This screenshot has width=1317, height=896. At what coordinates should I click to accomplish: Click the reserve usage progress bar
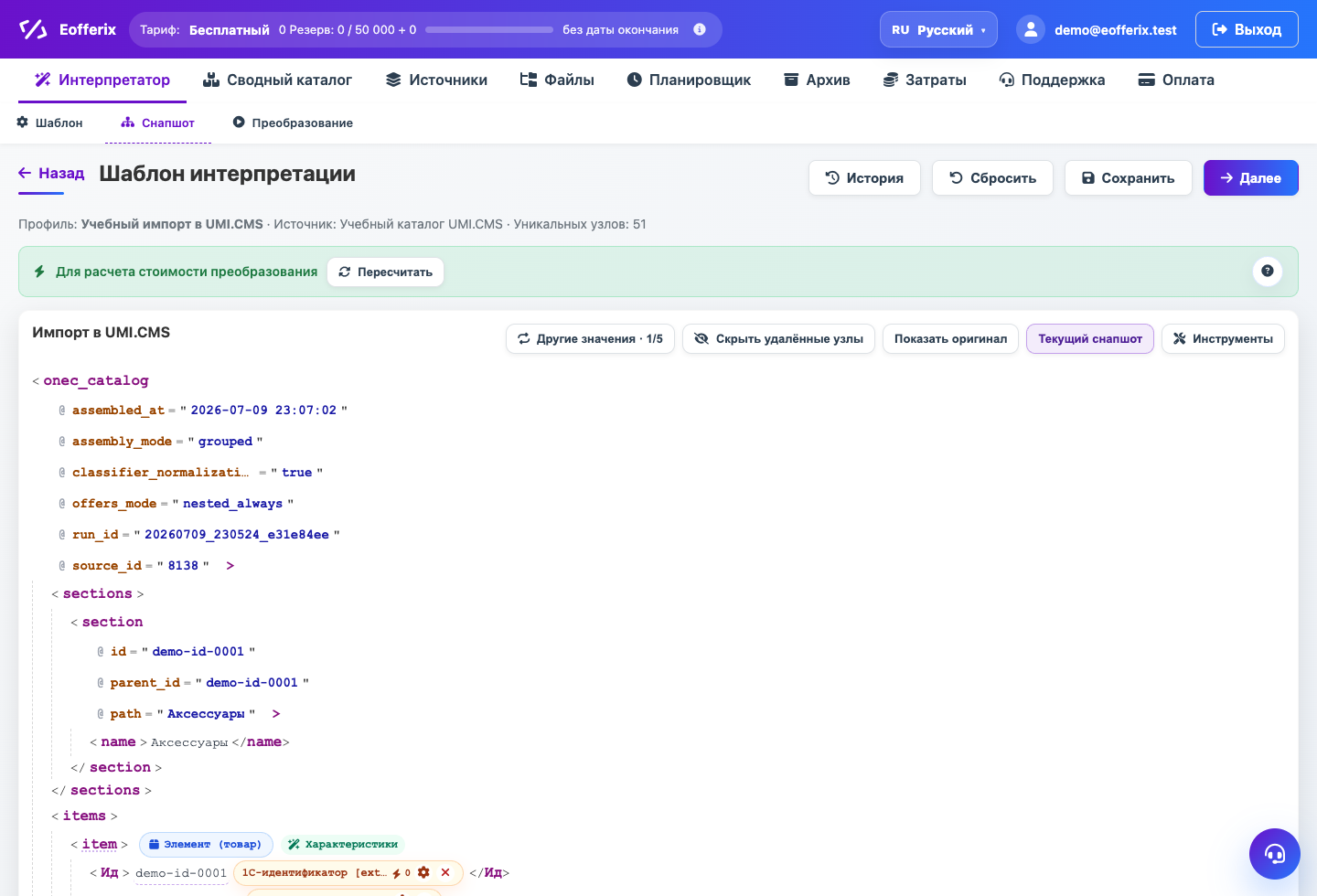pyautogui.click(x=488, y=29)
